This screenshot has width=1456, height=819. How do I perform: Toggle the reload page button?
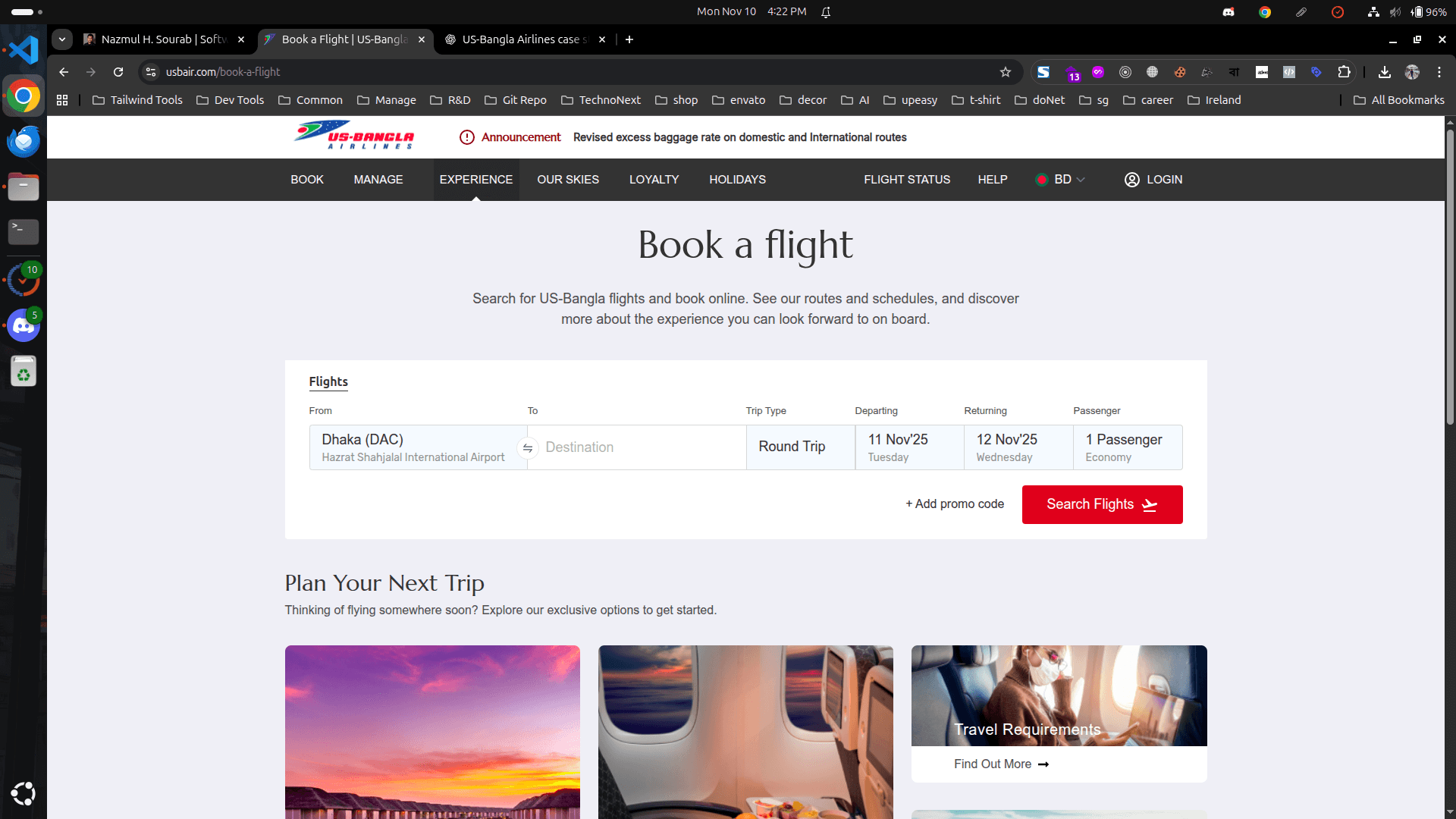coord(118,72)
